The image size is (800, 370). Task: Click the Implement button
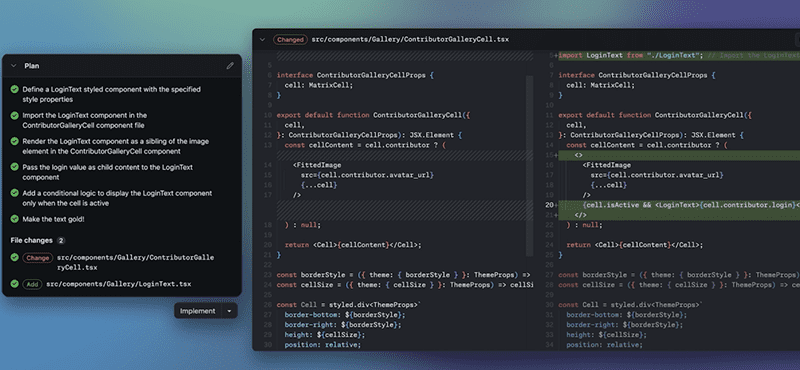point(198,311)
